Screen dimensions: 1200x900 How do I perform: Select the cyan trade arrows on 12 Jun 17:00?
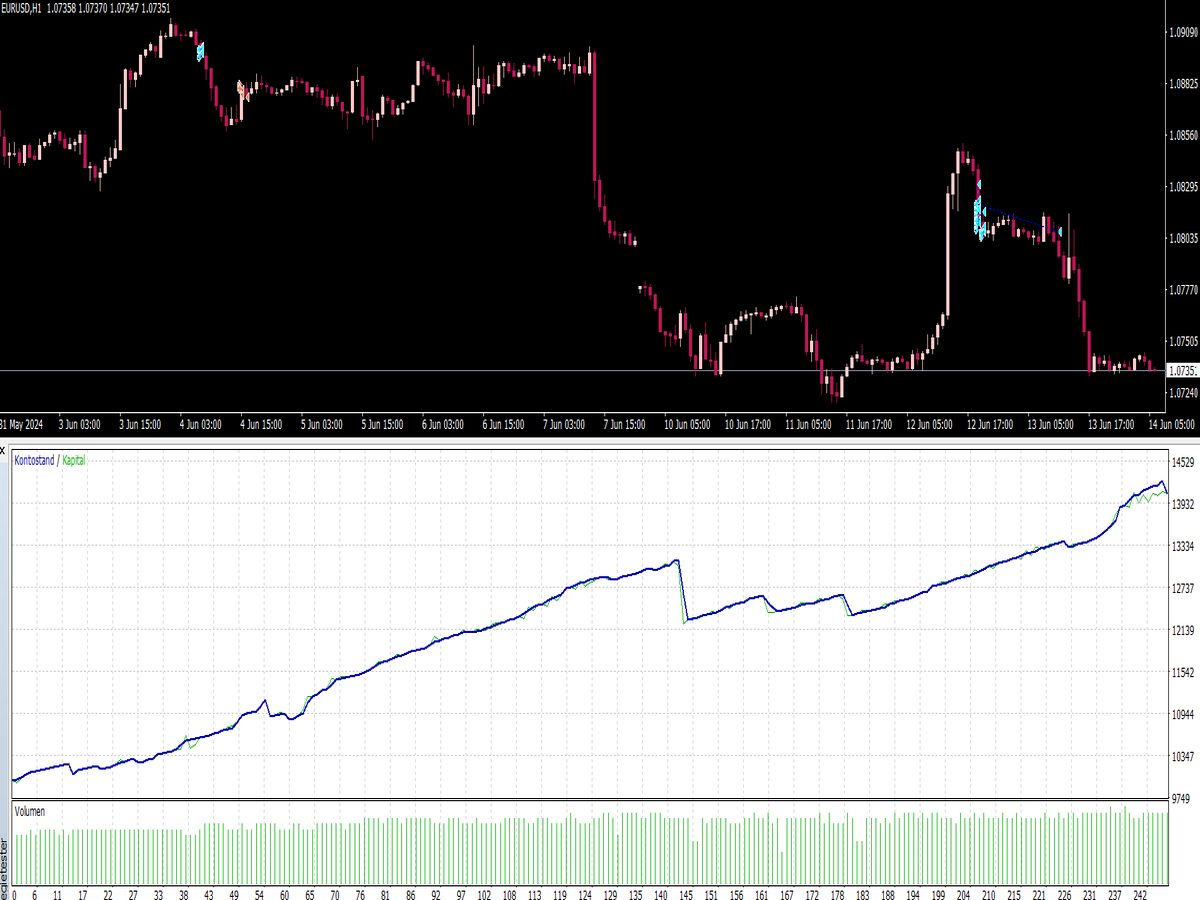point(979,220)
